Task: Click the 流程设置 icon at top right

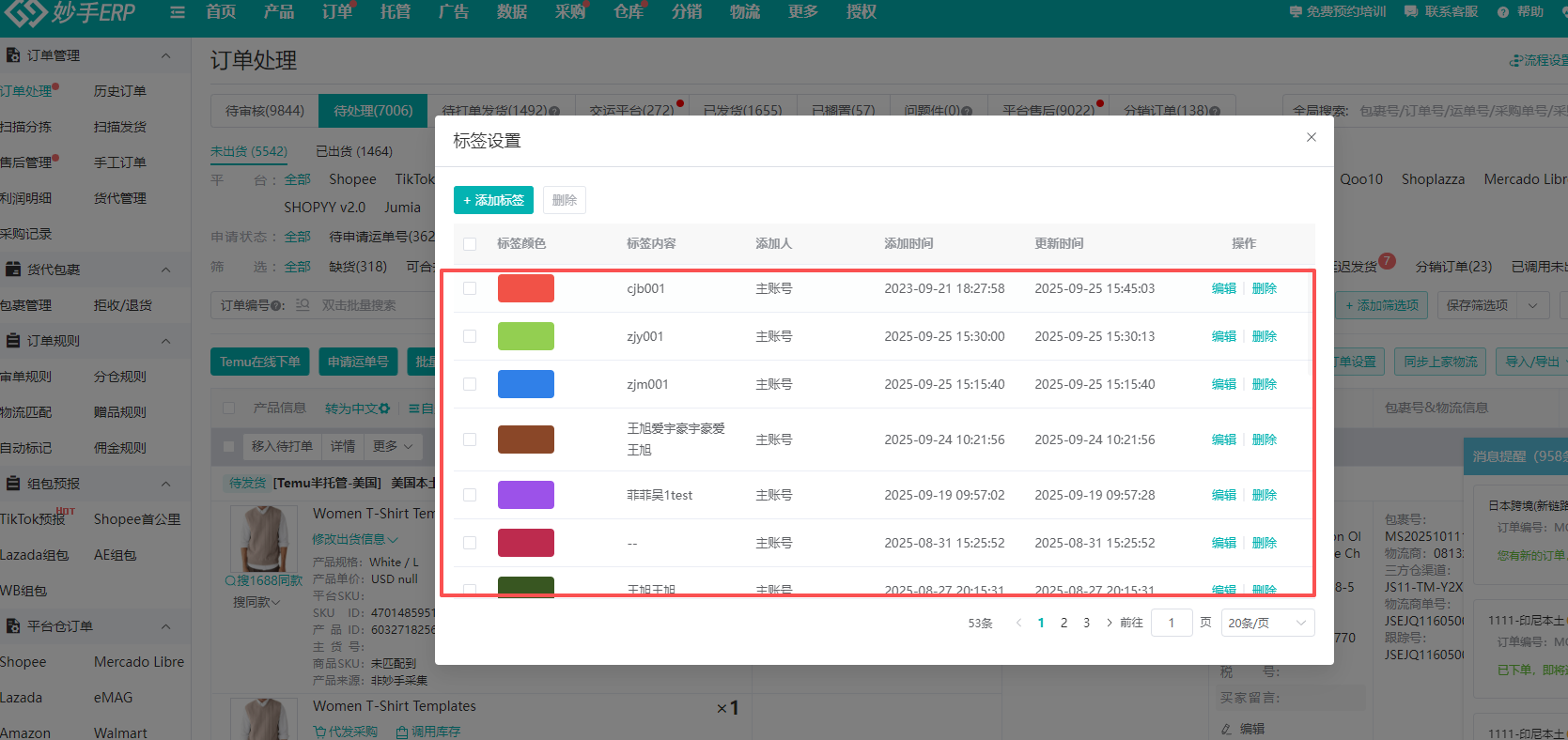Action: [x=1515, y=61]
